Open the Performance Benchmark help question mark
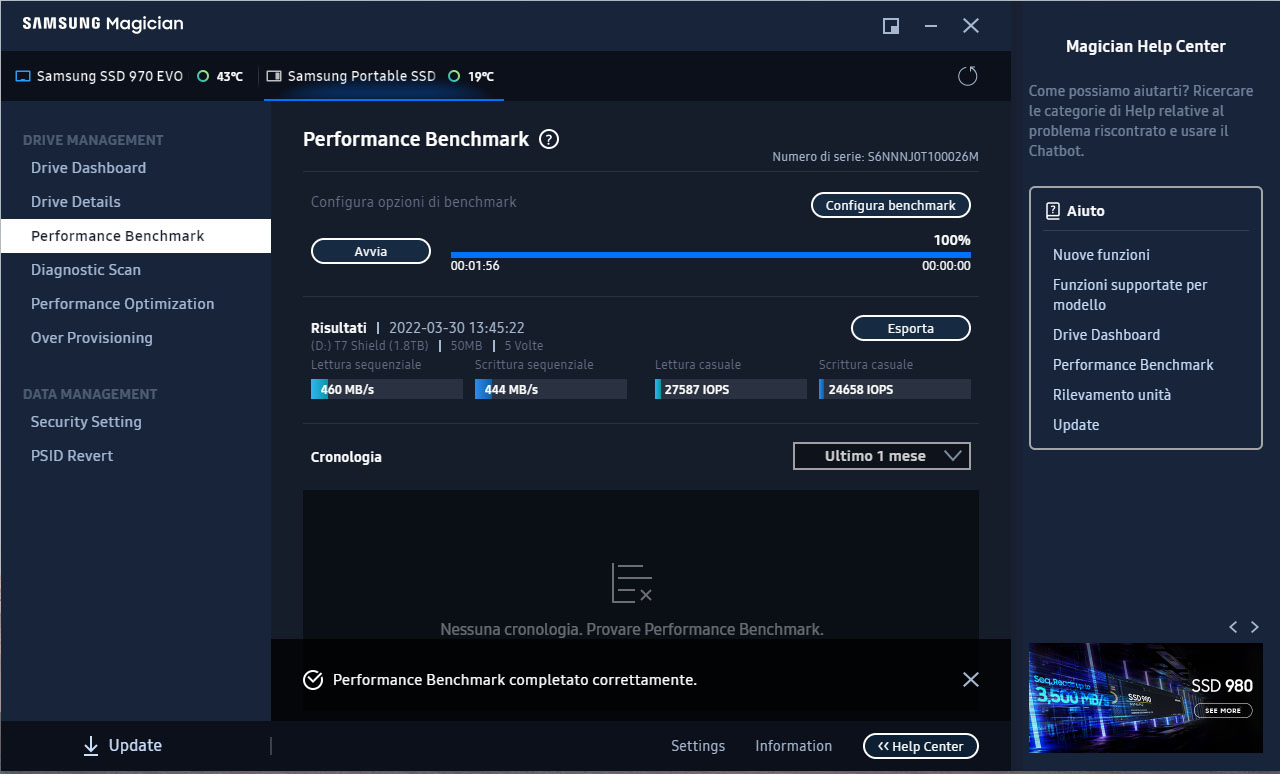This screenshot has height=774, width=1280. pos(549,140)
